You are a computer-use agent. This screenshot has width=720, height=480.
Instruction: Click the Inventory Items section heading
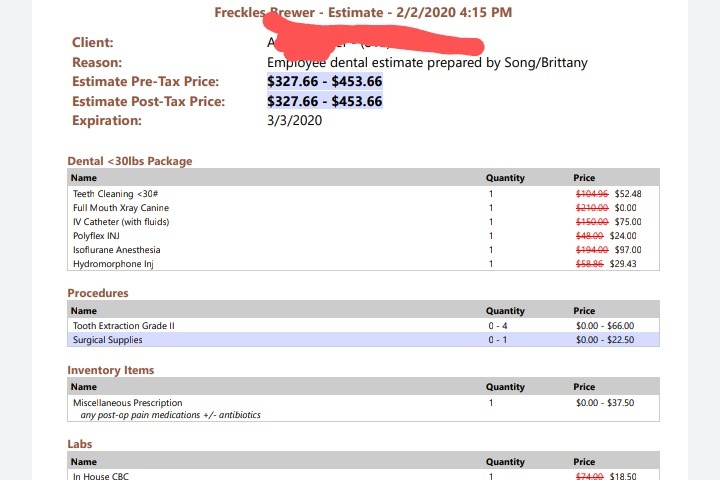pyautogui.click(x=111, y=370)
